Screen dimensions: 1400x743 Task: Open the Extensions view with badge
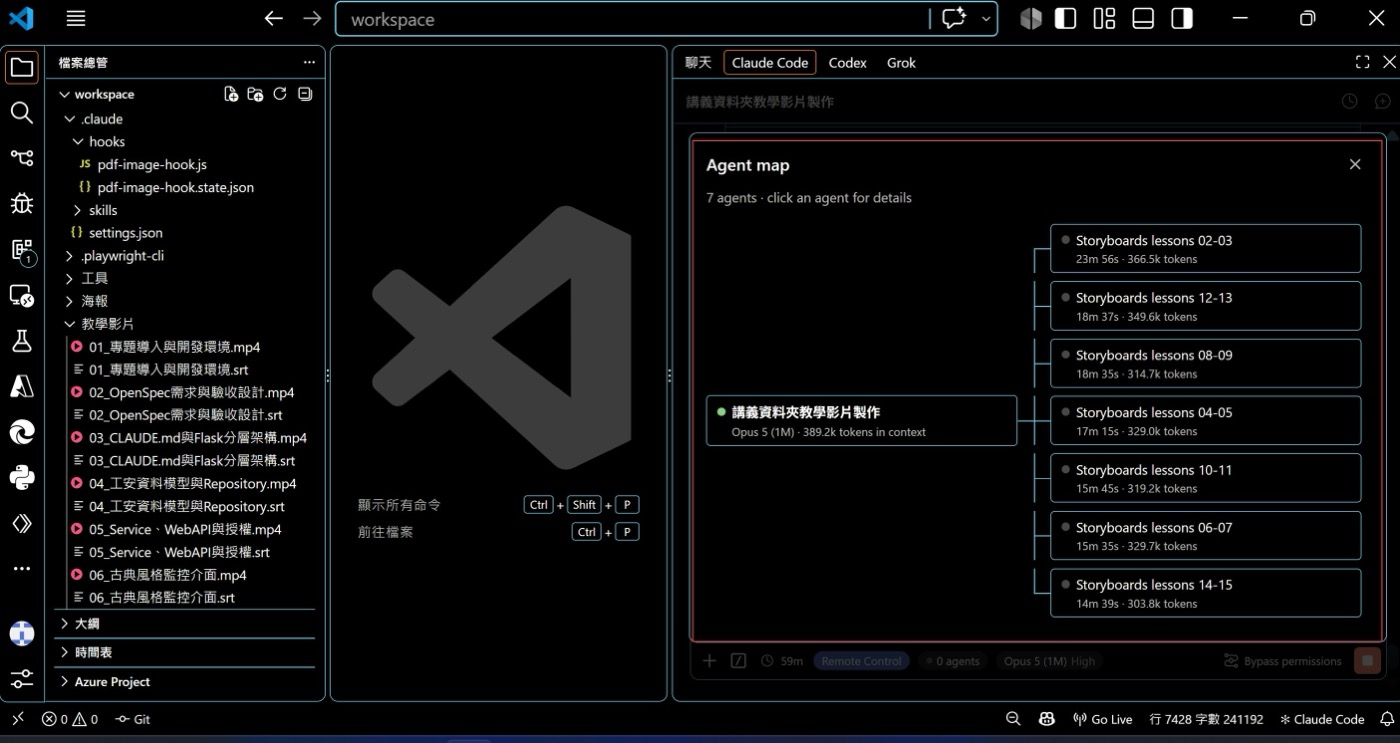tap(22, 250)
